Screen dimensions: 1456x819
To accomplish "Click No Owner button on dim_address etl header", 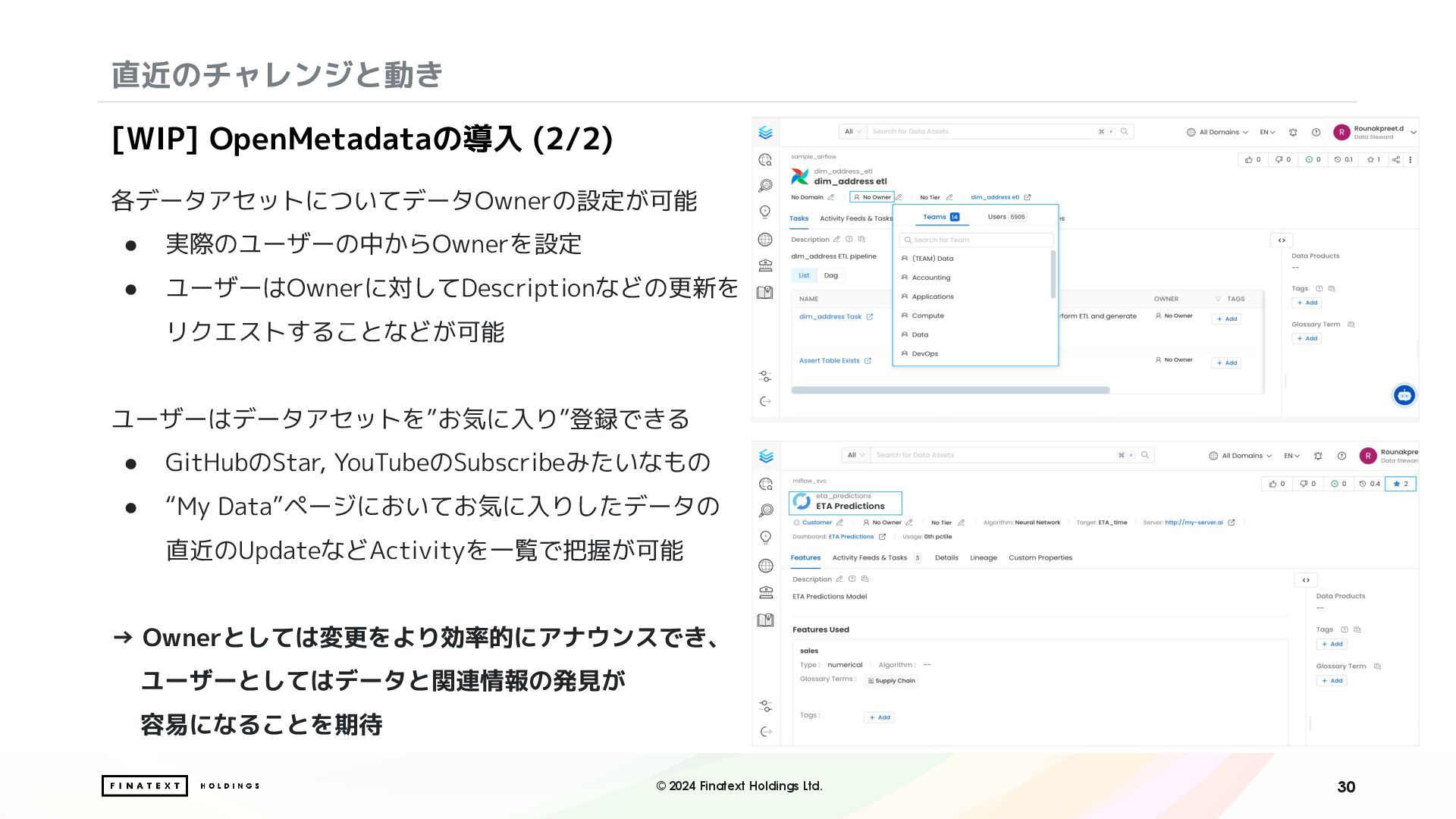I will 872,197.
